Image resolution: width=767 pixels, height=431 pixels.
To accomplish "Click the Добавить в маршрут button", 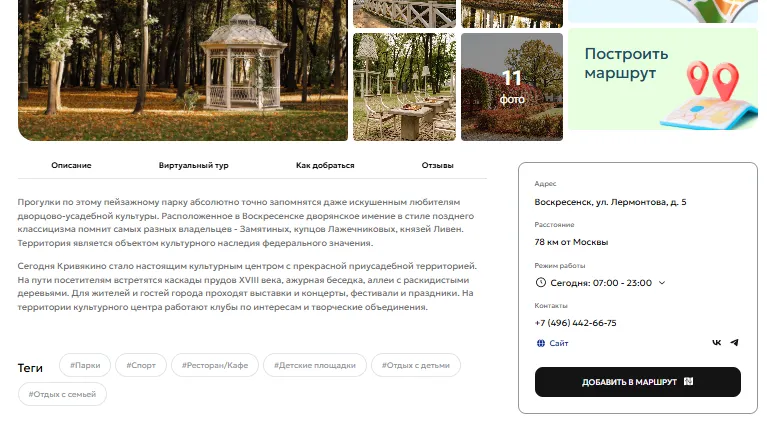I will 637,382.
